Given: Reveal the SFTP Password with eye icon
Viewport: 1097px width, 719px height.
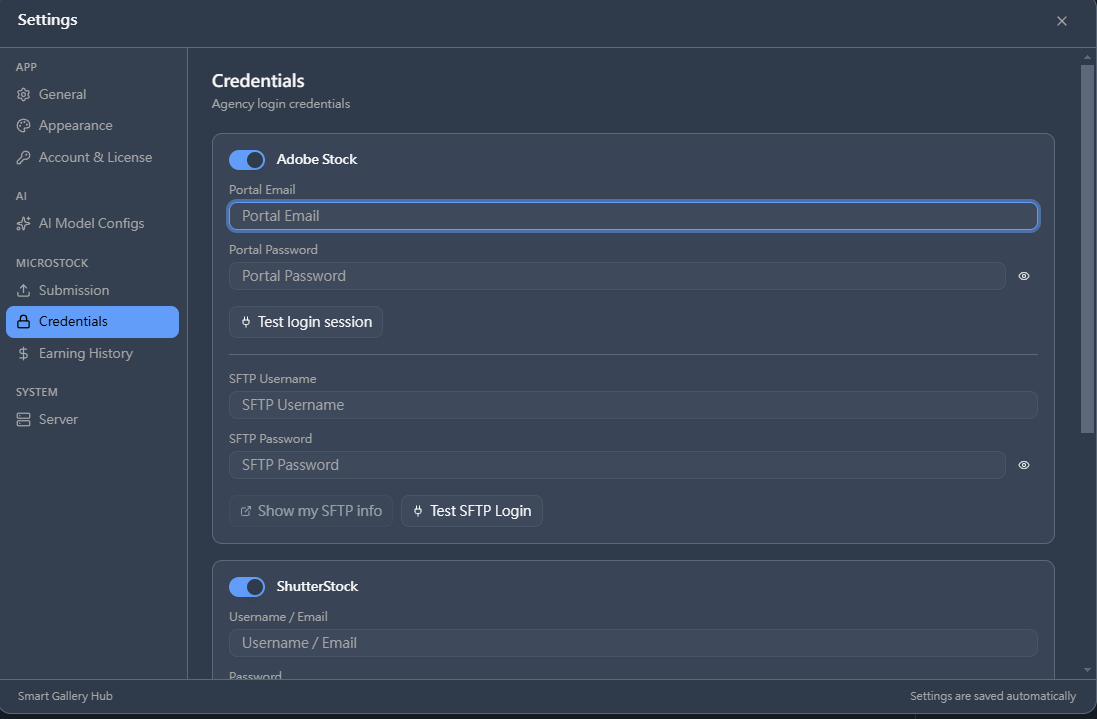Looking at the screenshot, I should (1024, 465).
